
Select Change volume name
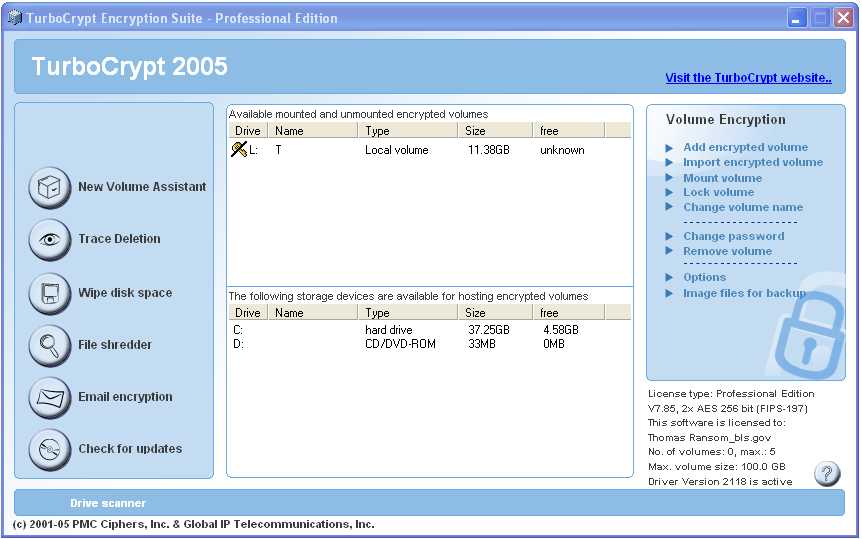743,207
